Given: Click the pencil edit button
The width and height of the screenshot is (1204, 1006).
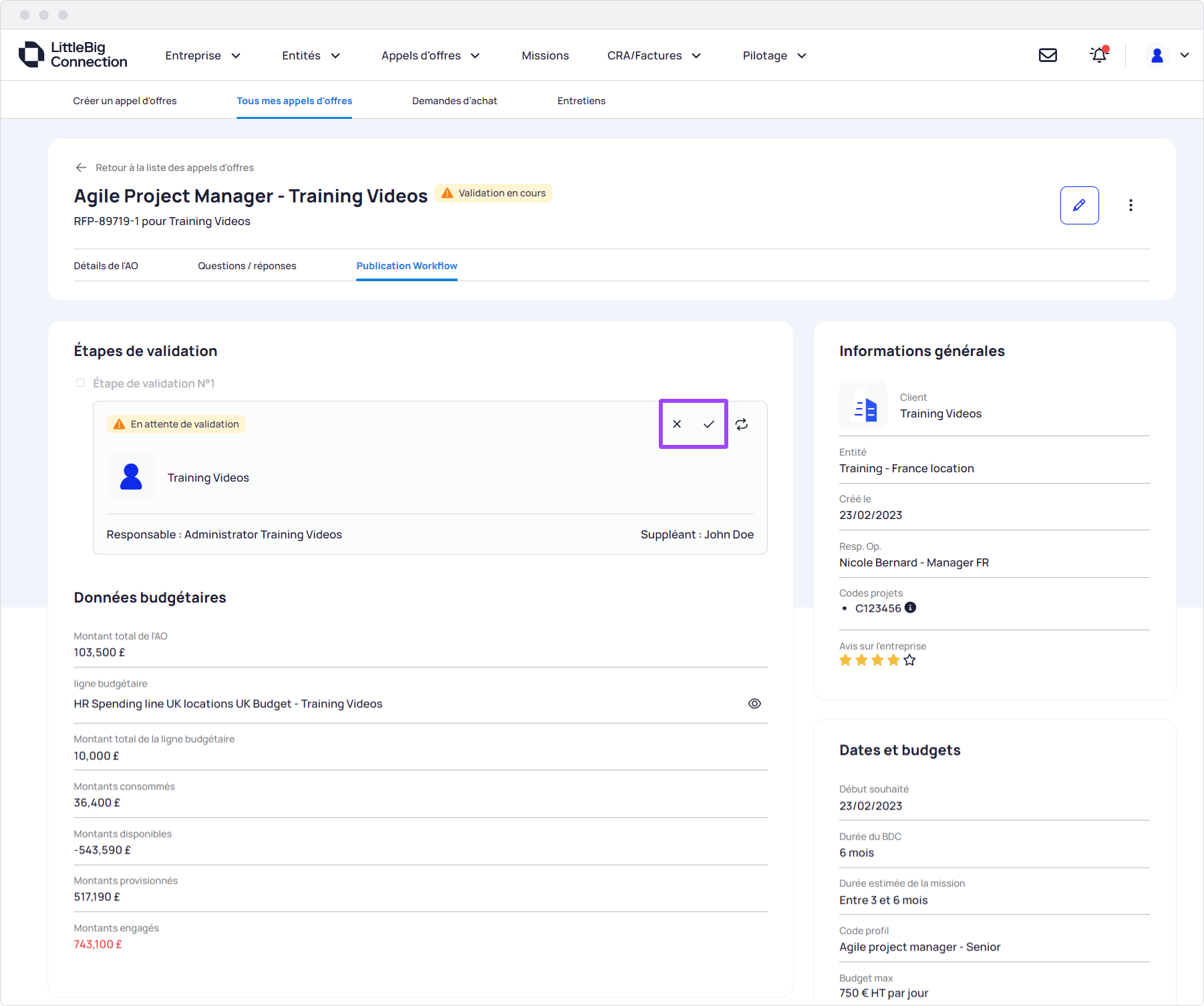Looking at the screenshot, I should pos(1079,205).
